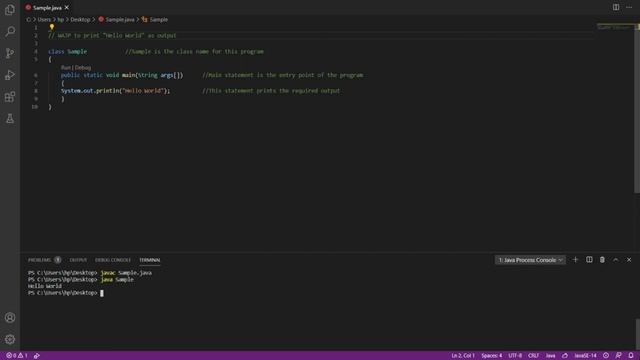Click the terminal panel scrollbar
640x360 pixels.
point(637,333)
